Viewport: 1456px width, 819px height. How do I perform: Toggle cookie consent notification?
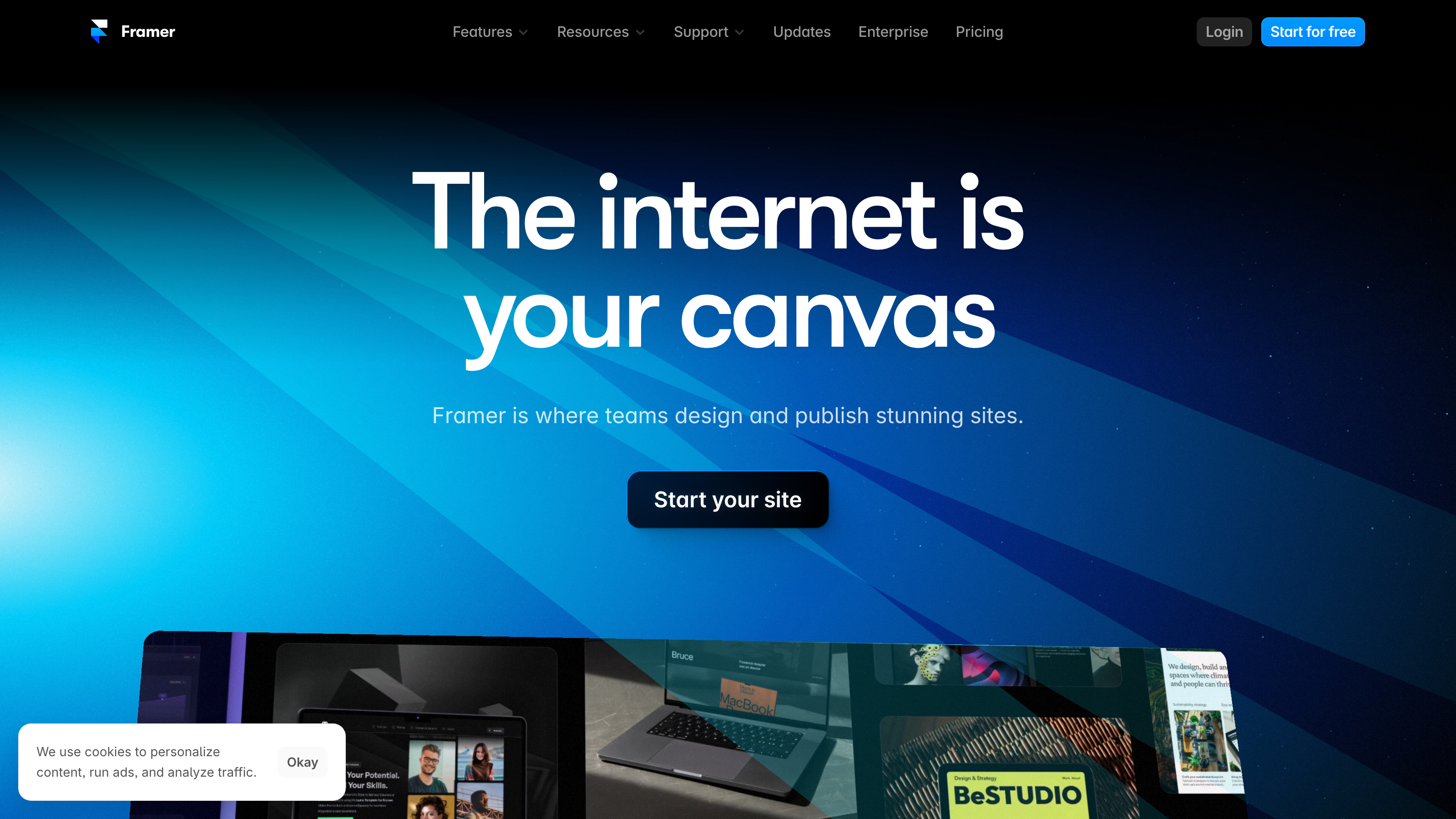pyautogui.click(x=302, y=761)
